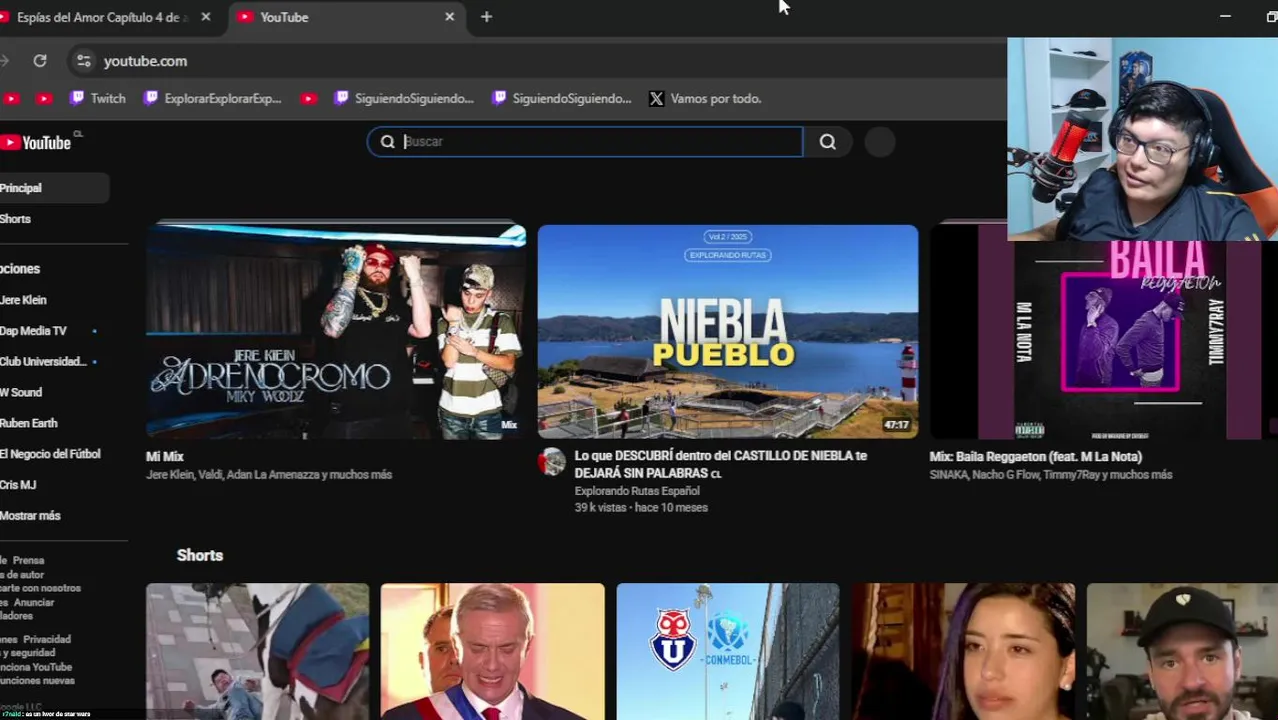
Task: Open the Adrenocromo Mi Mix thumbnail
Action: click(x=336, y=331)
